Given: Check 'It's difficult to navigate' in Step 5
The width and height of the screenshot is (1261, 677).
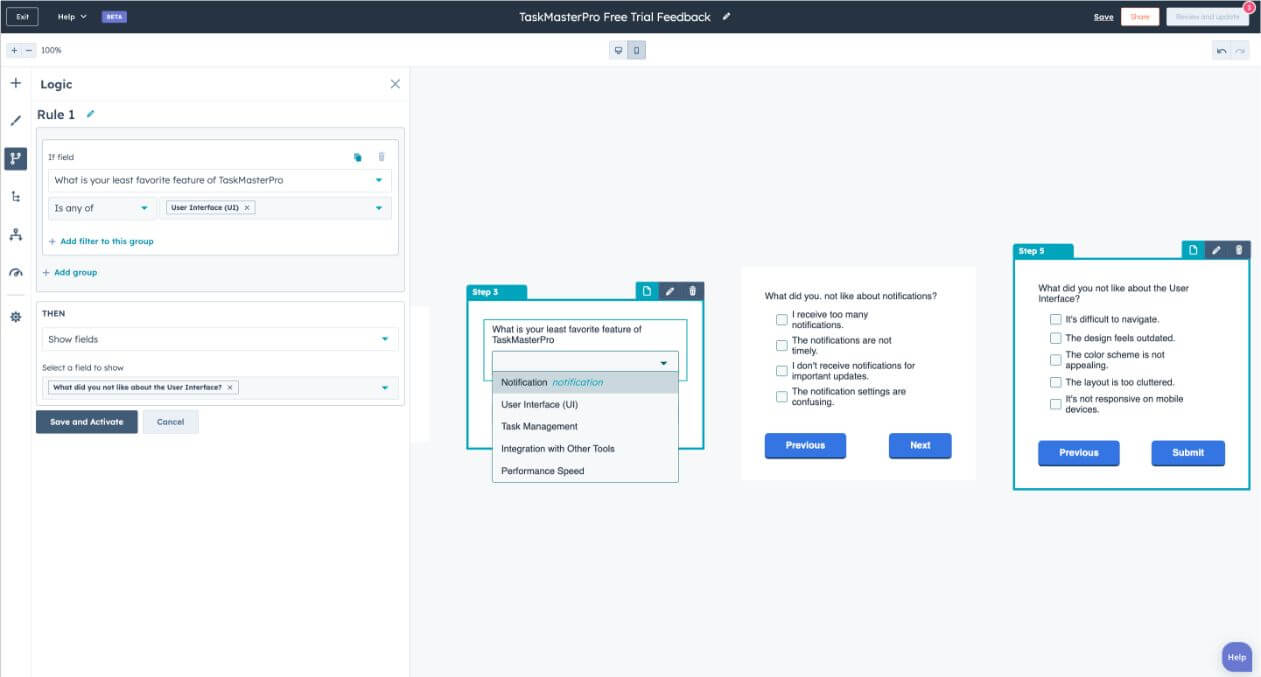Looking at the screenshot, I should tap(1055, 319).
